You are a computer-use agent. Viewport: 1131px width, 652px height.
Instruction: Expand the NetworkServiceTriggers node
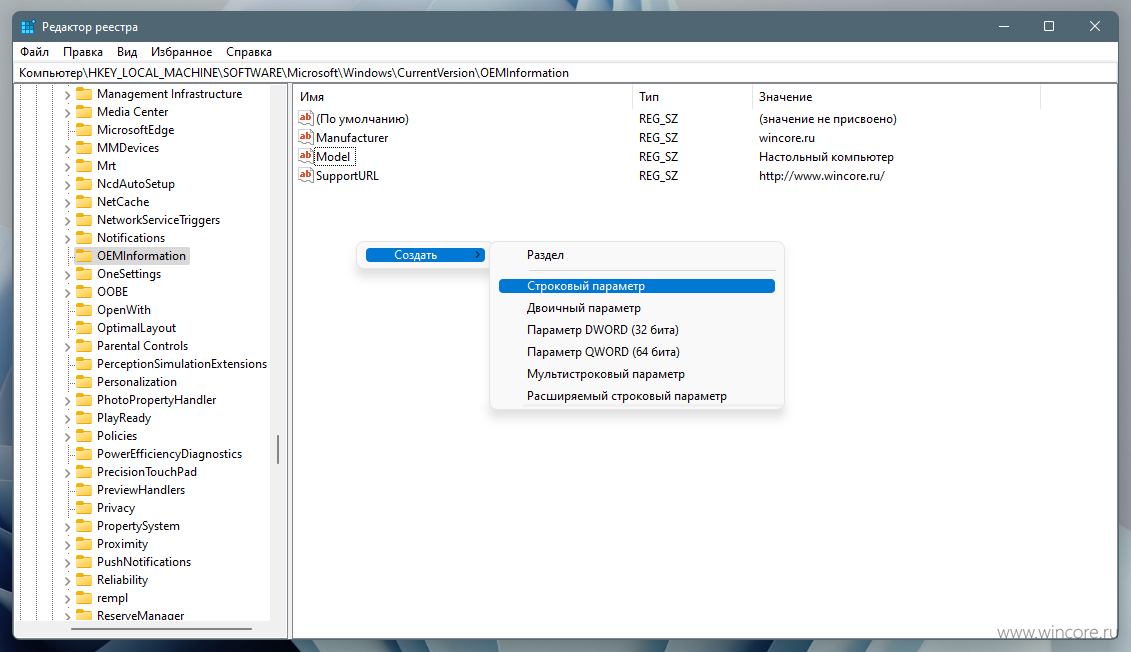67,221
